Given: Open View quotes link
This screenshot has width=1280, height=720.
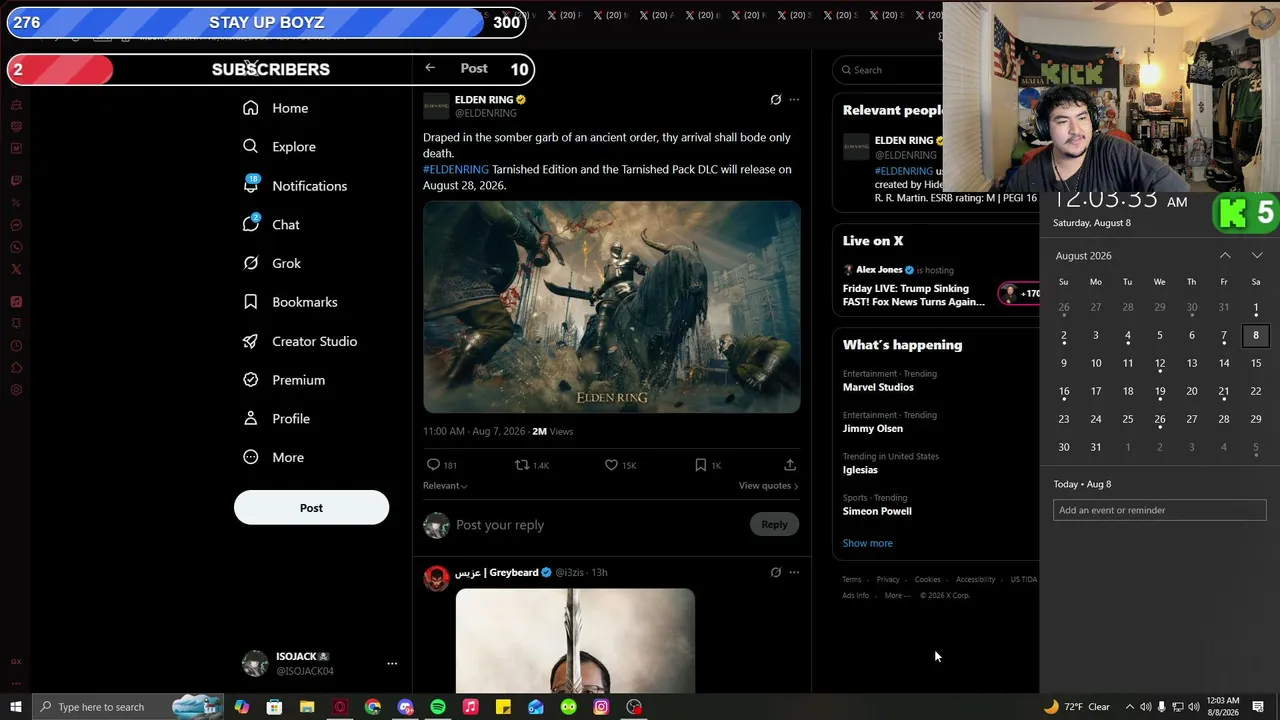Looking at the screenshot, I should click(768, 486).
